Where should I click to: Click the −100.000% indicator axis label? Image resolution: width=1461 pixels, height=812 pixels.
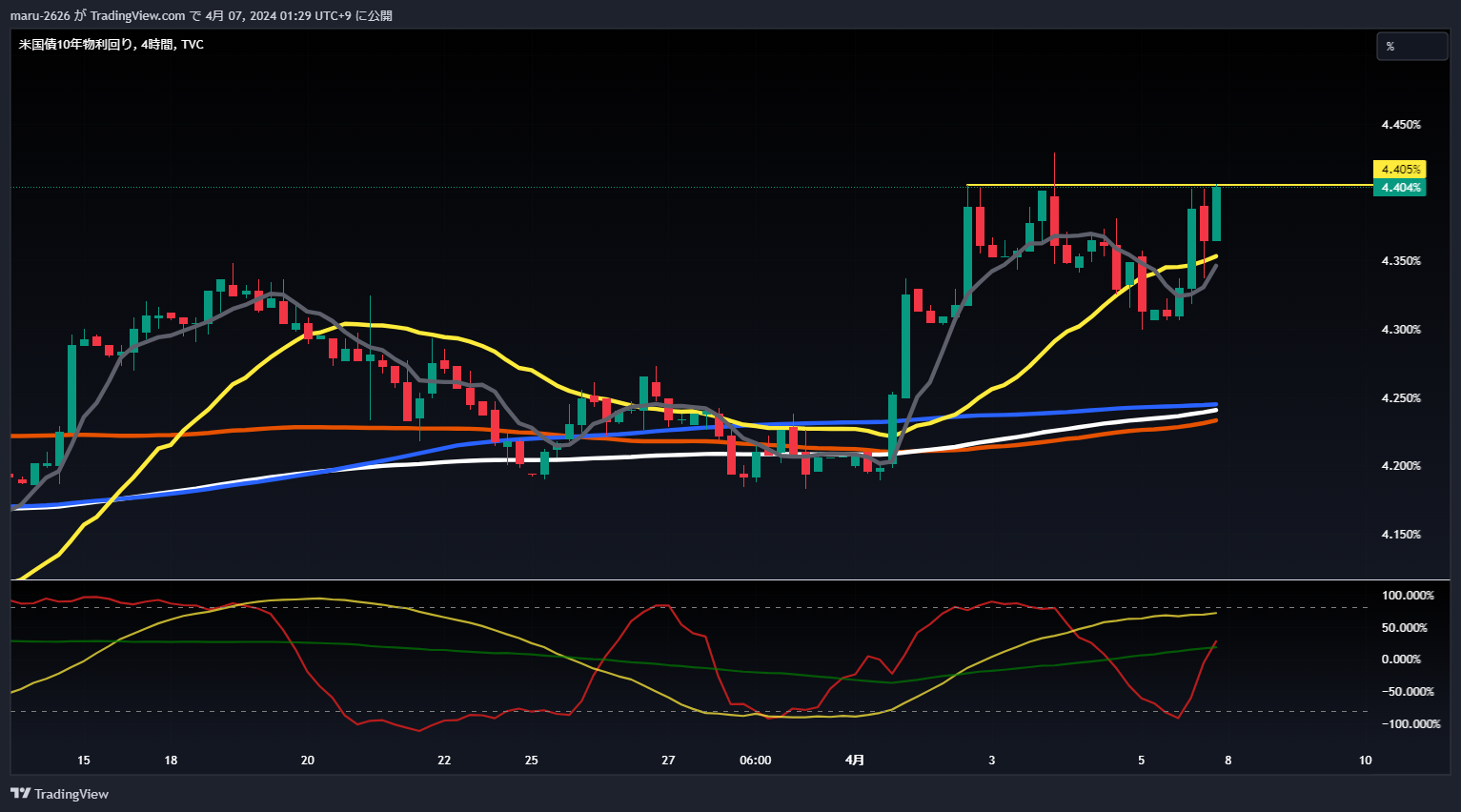pyautogui.click(x=1410, y=724)
